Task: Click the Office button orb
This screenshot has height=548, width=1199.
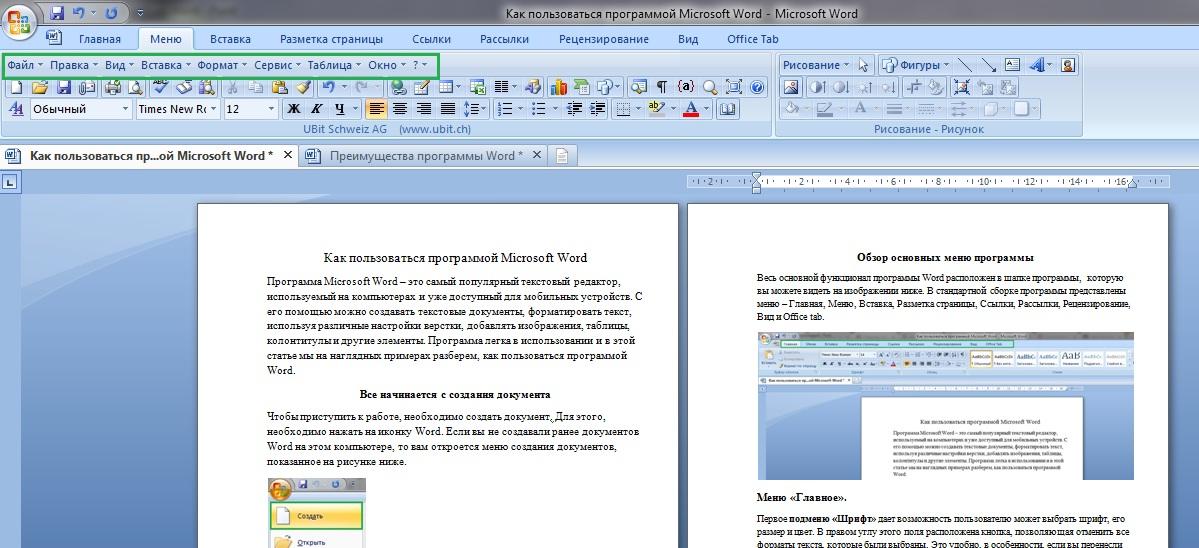Action: pyautogui.click(x=21, y=22)
